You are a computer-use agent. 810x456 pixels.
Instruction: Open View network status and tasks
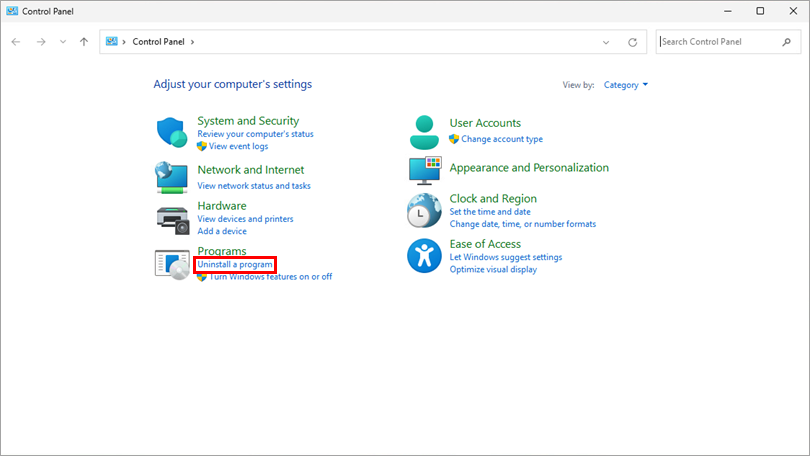[x=254, y=185]
